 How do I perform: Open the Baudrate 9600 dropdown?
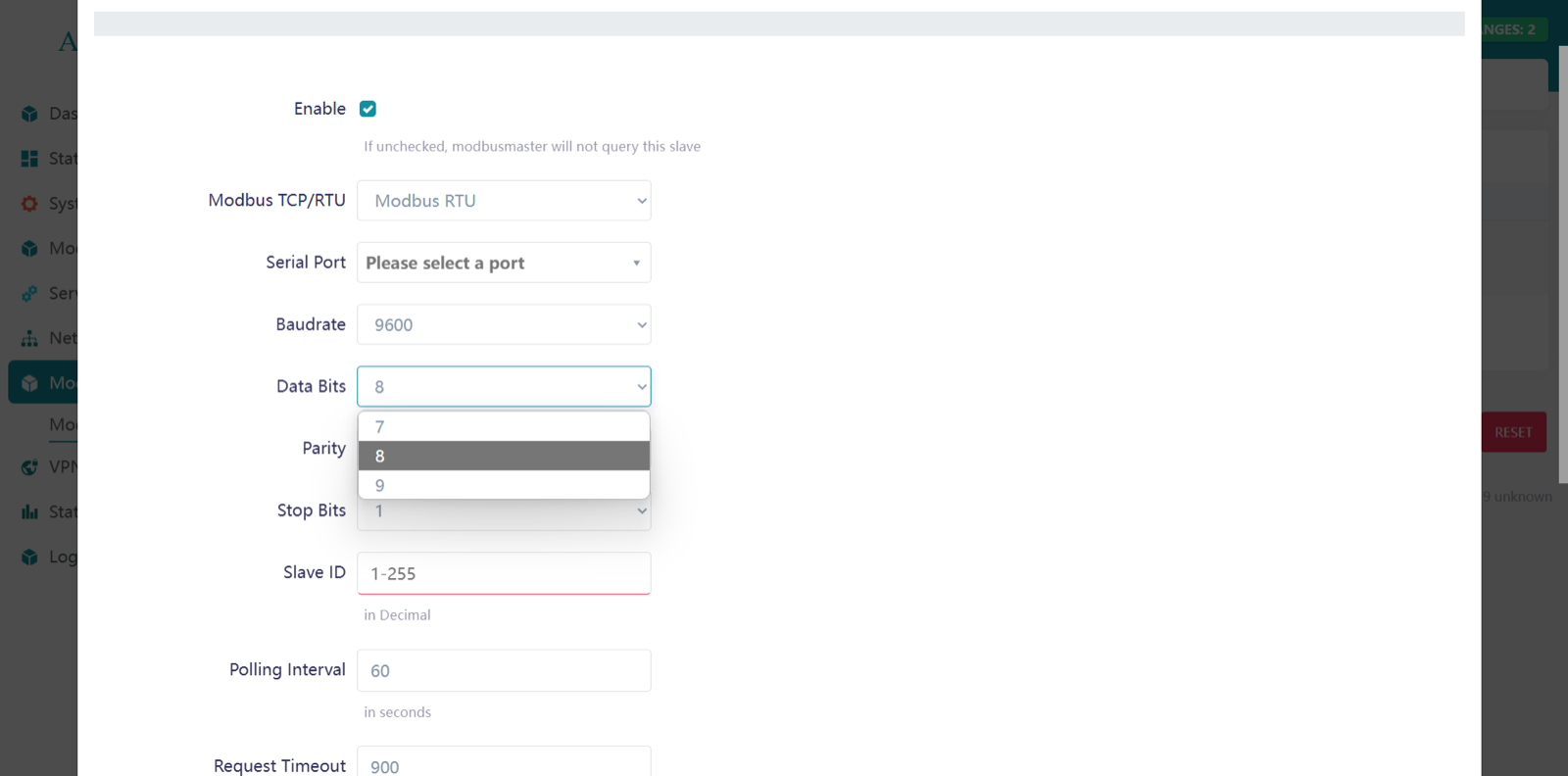point(504,324)
